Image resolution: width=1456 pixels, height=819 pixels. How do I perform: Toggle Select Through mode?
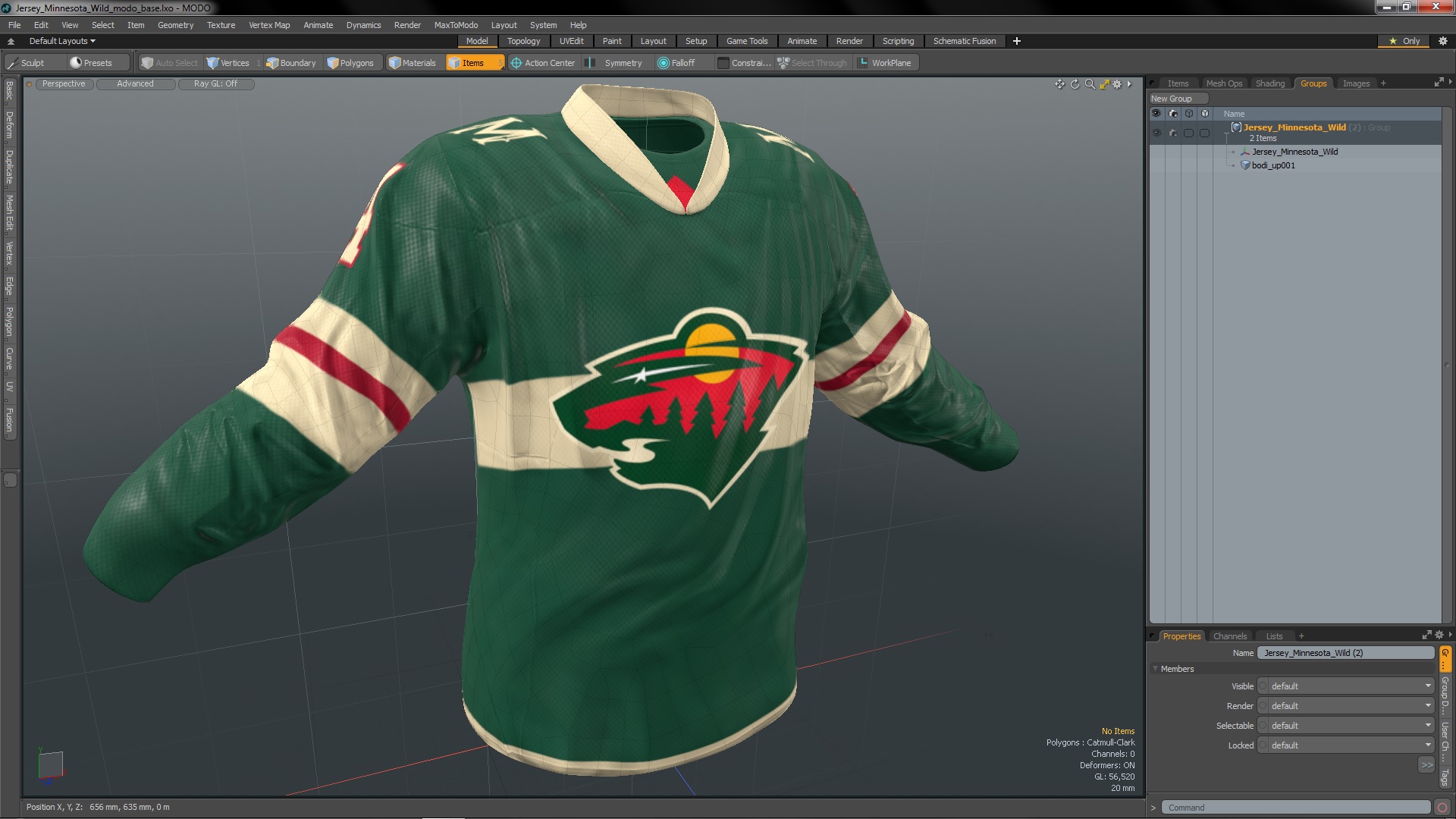tap(812, 63)
